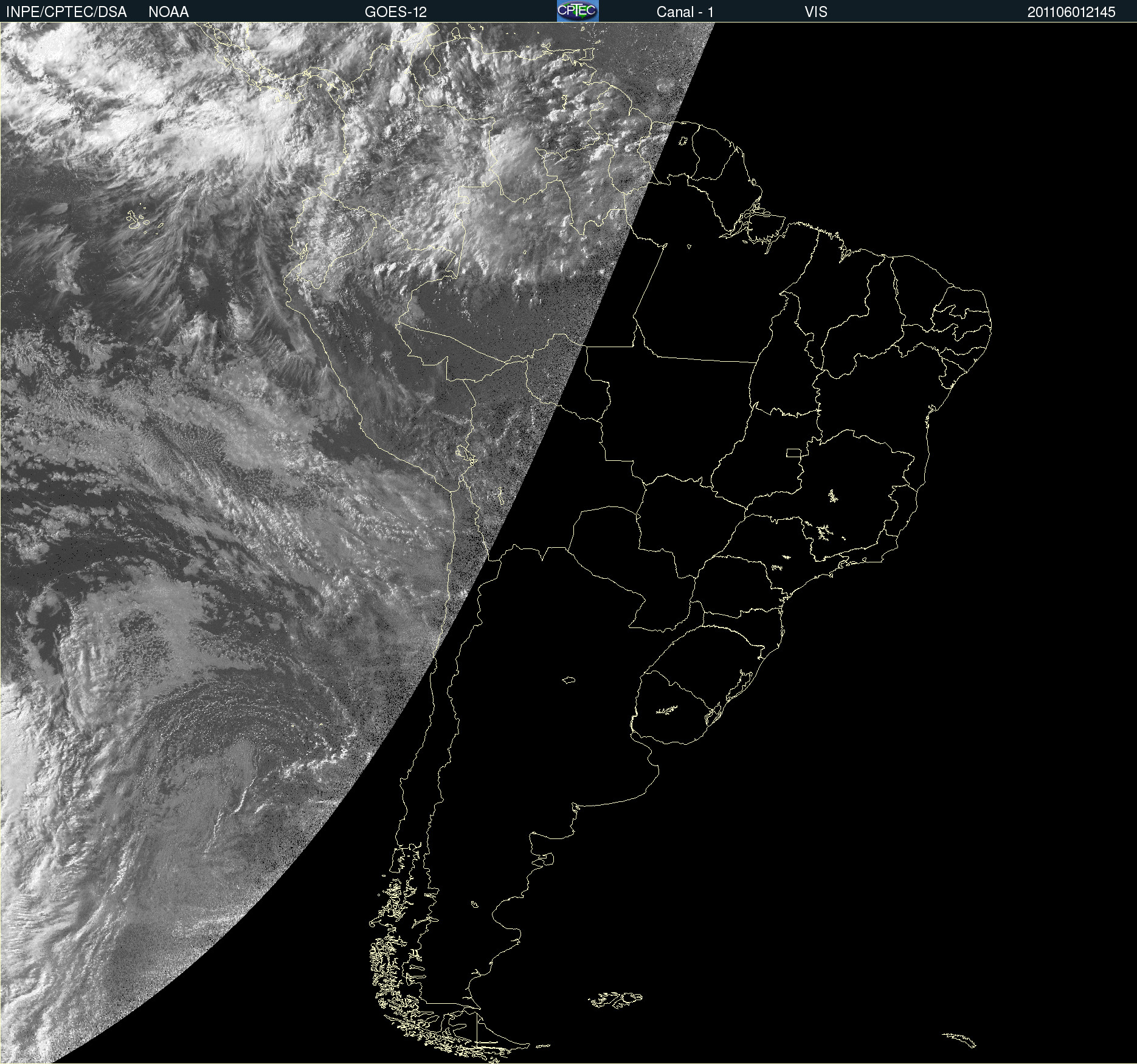Click the GOES-12 satellite label
The height and width of the screenshot is (1064, 1137).
click(396, 12)
